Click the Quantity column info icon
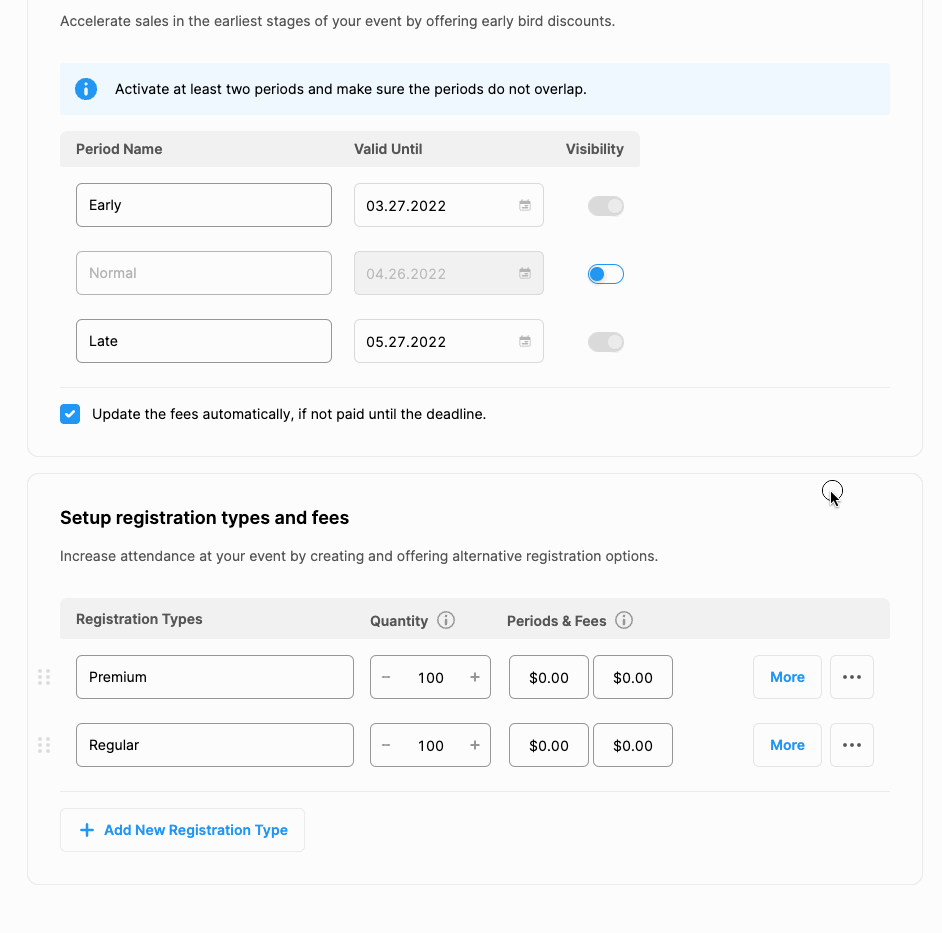The width and height of the screenshot is (942, 933). 446,620
